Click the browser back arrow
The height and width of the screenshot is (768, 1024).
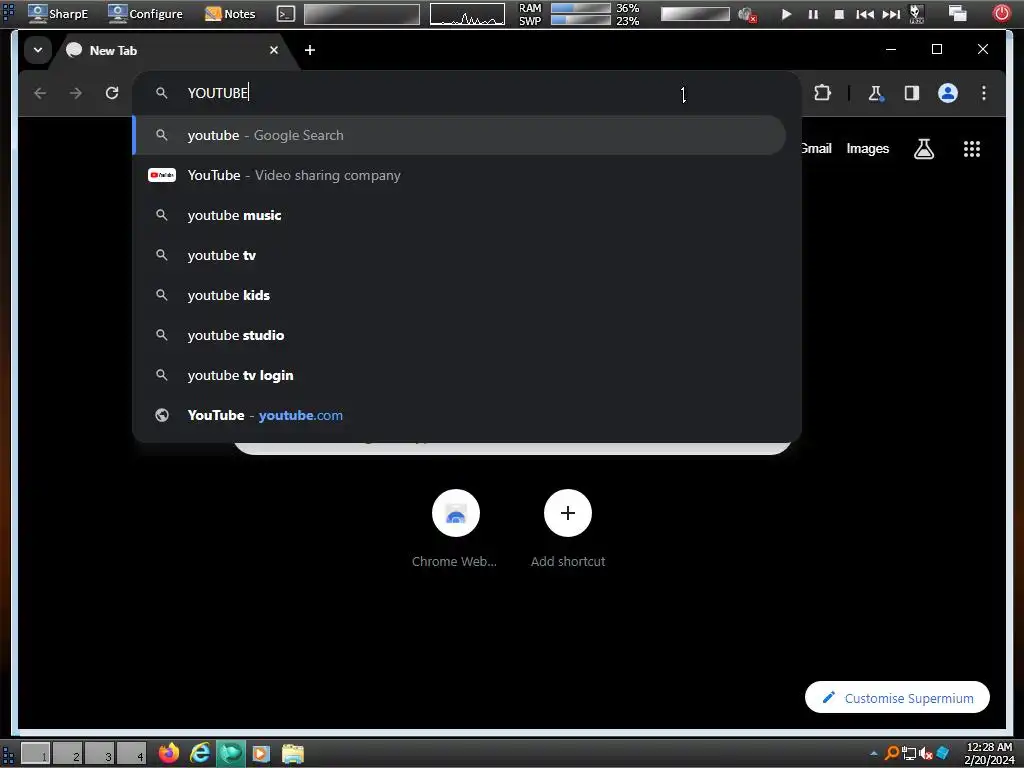(x=40, y=93)
